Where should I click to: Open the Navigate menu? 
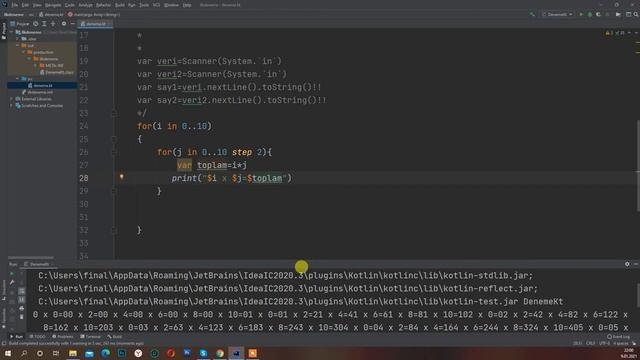pos(53,5)
